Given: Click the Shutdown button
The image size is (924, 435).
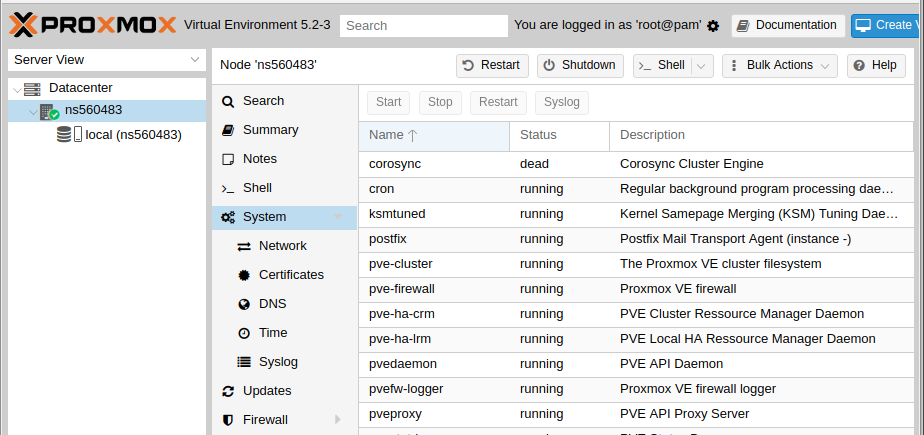Looking at the screenshot, I should [x=579, y=65].
